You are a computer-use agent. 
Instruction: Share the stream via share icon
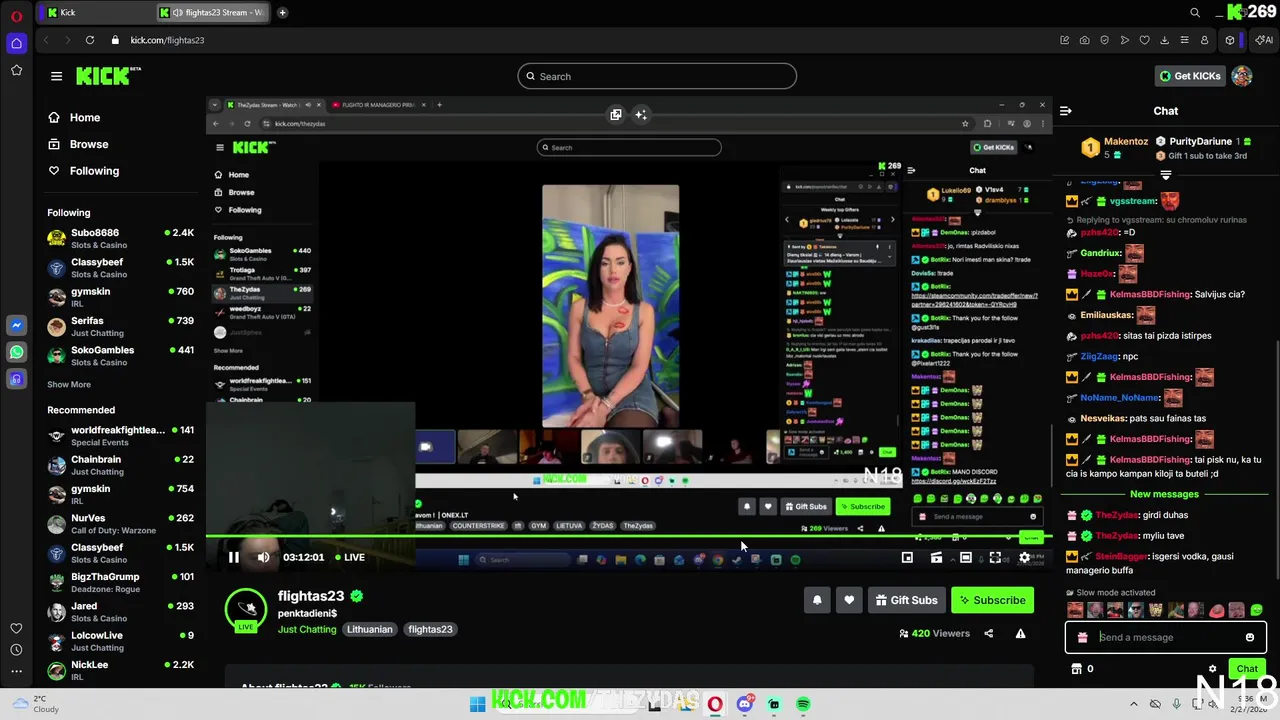pyautogui.click(x=989, y=633)
